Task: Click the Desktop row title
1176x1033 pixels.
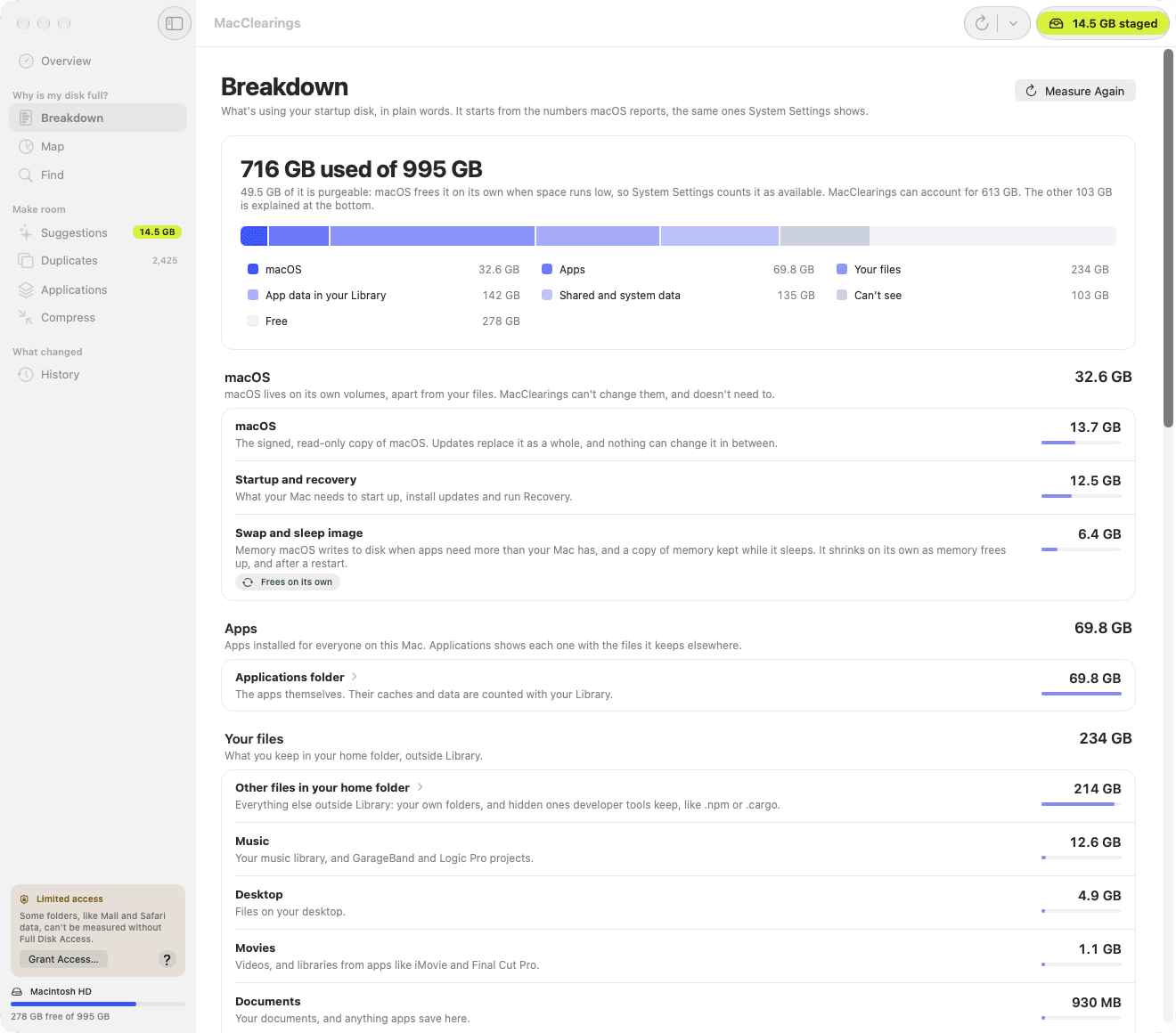Action: pyautogui.click(x=259, y=895)
